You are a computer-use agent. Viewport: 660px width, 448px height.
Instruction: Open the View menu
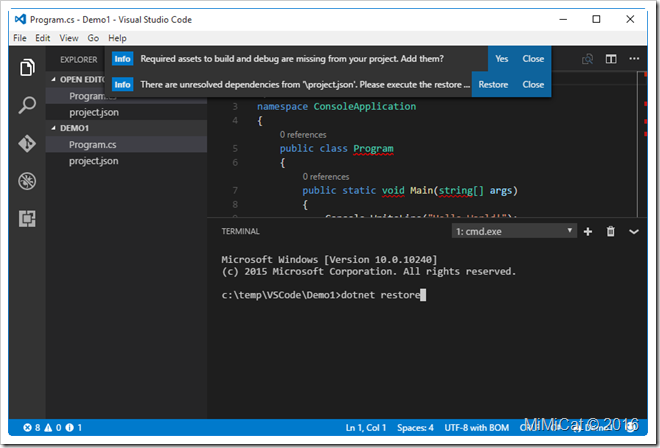(69, 38)
